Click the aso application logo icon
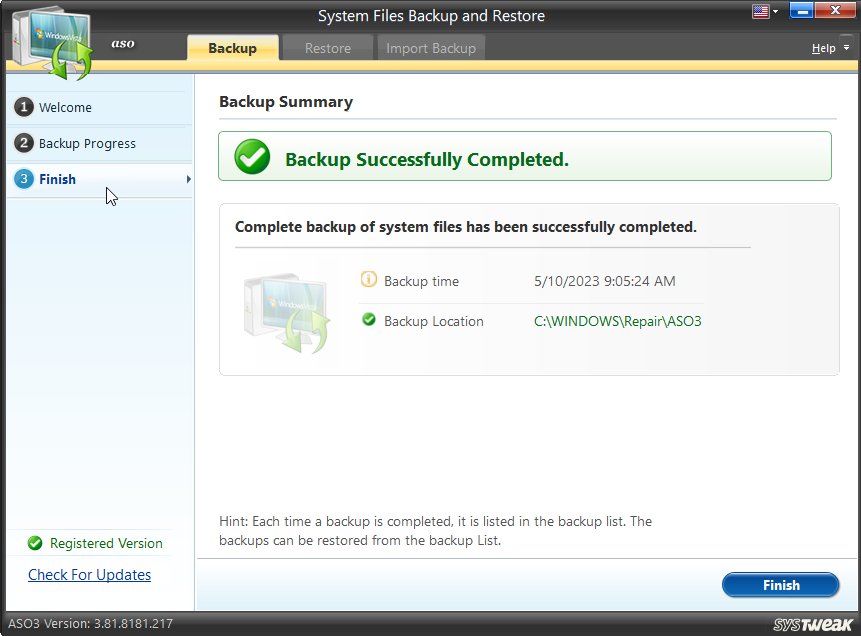 tap(122, 43)
